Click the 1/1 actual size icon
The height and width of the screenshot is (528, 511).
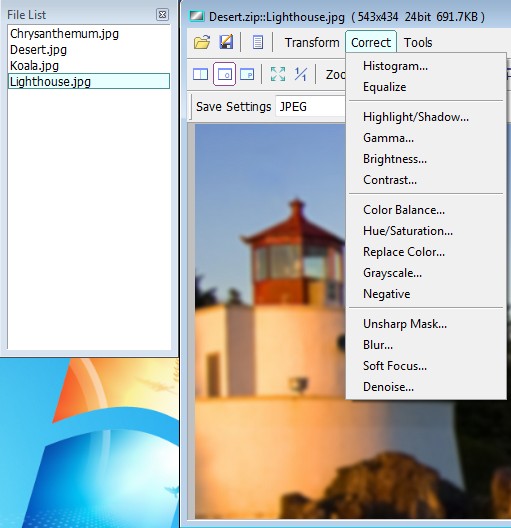[x=300, y=74]
